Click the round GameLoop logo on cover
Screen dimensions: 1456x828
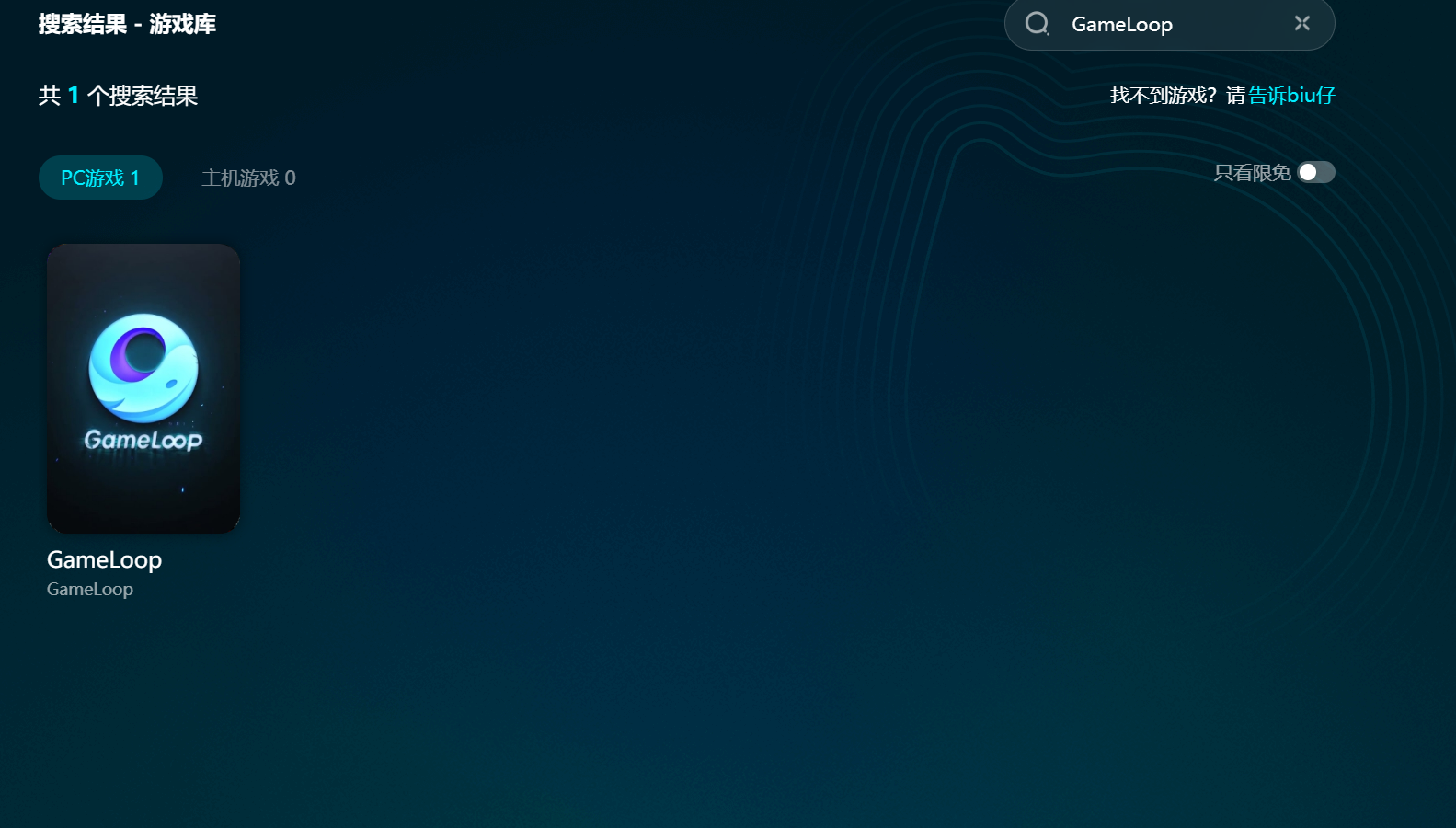tap(143, 367)
